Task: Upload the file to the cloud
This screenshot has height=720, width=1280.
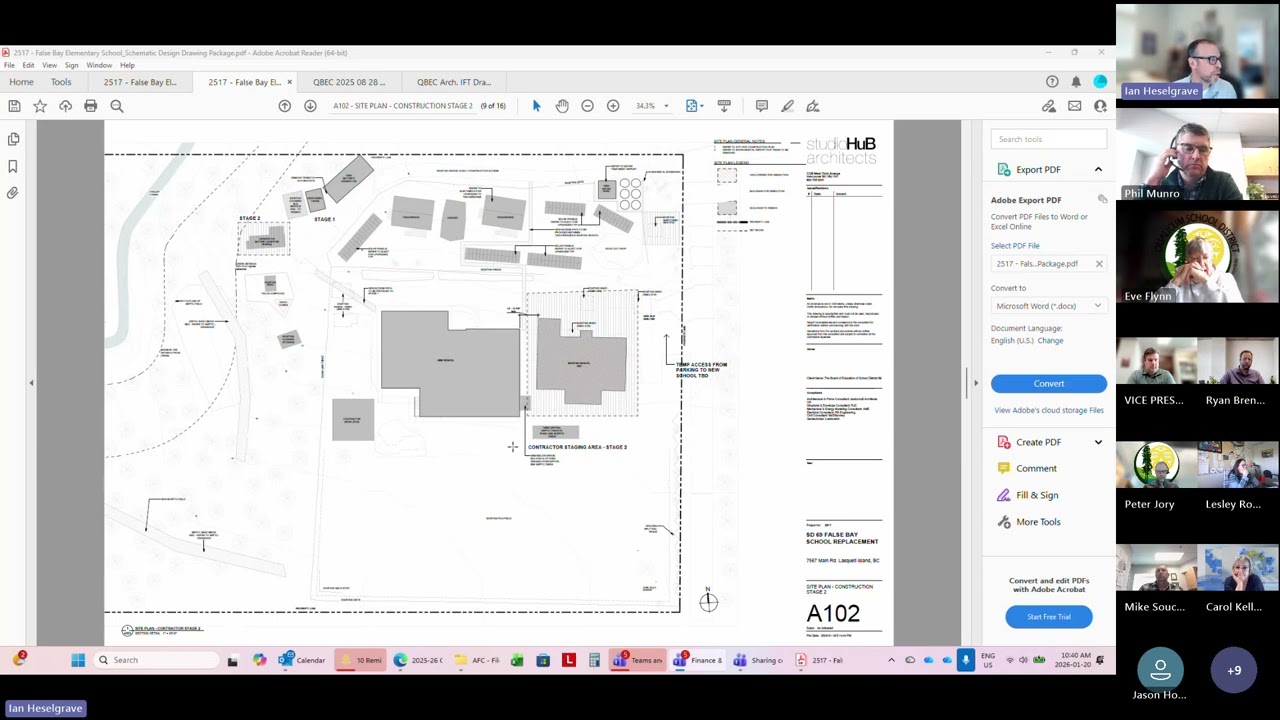Action: pos(65,106)
